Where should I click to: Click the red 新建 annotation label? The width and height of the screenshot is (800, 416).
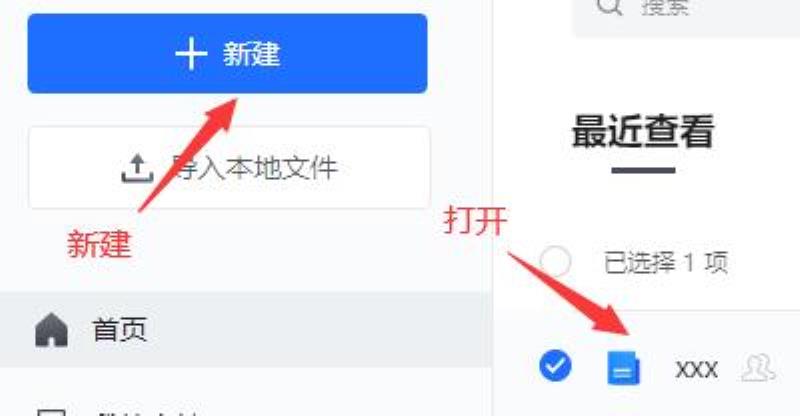[99, 244]
